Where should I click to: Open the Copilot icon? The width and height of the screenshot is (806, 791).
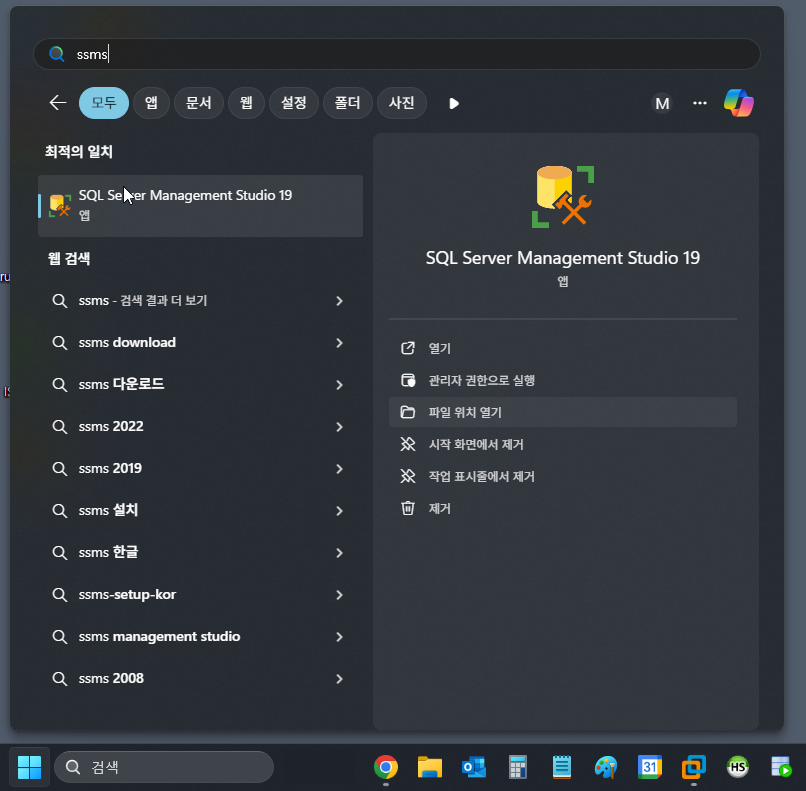(739, 103)
